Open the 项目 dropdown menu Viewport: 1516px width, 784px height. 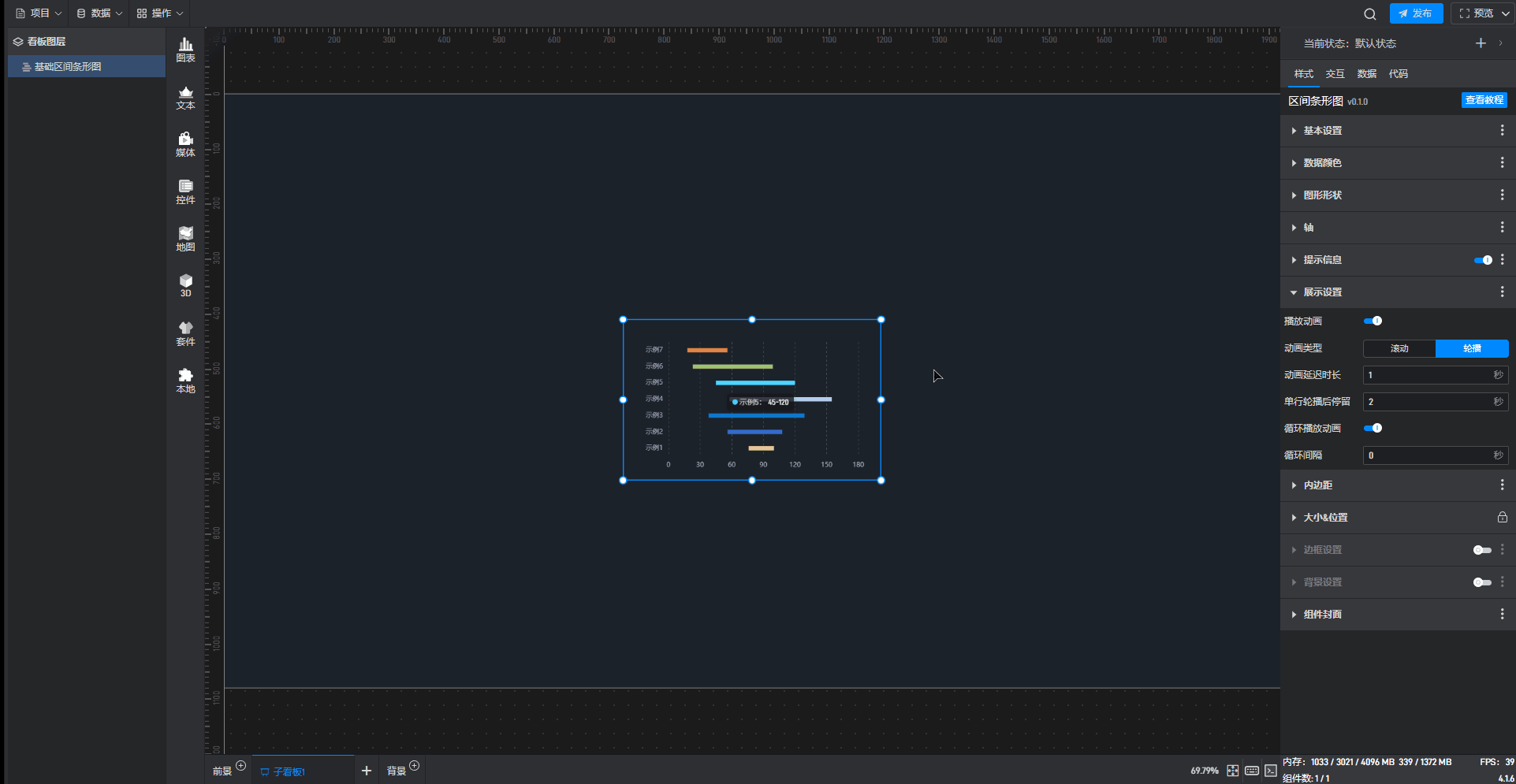point(39,13)
